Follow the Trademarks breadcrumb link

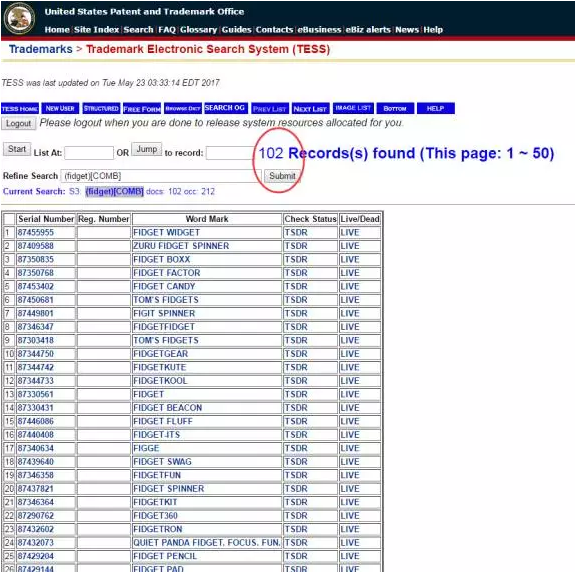pos(41,49)
